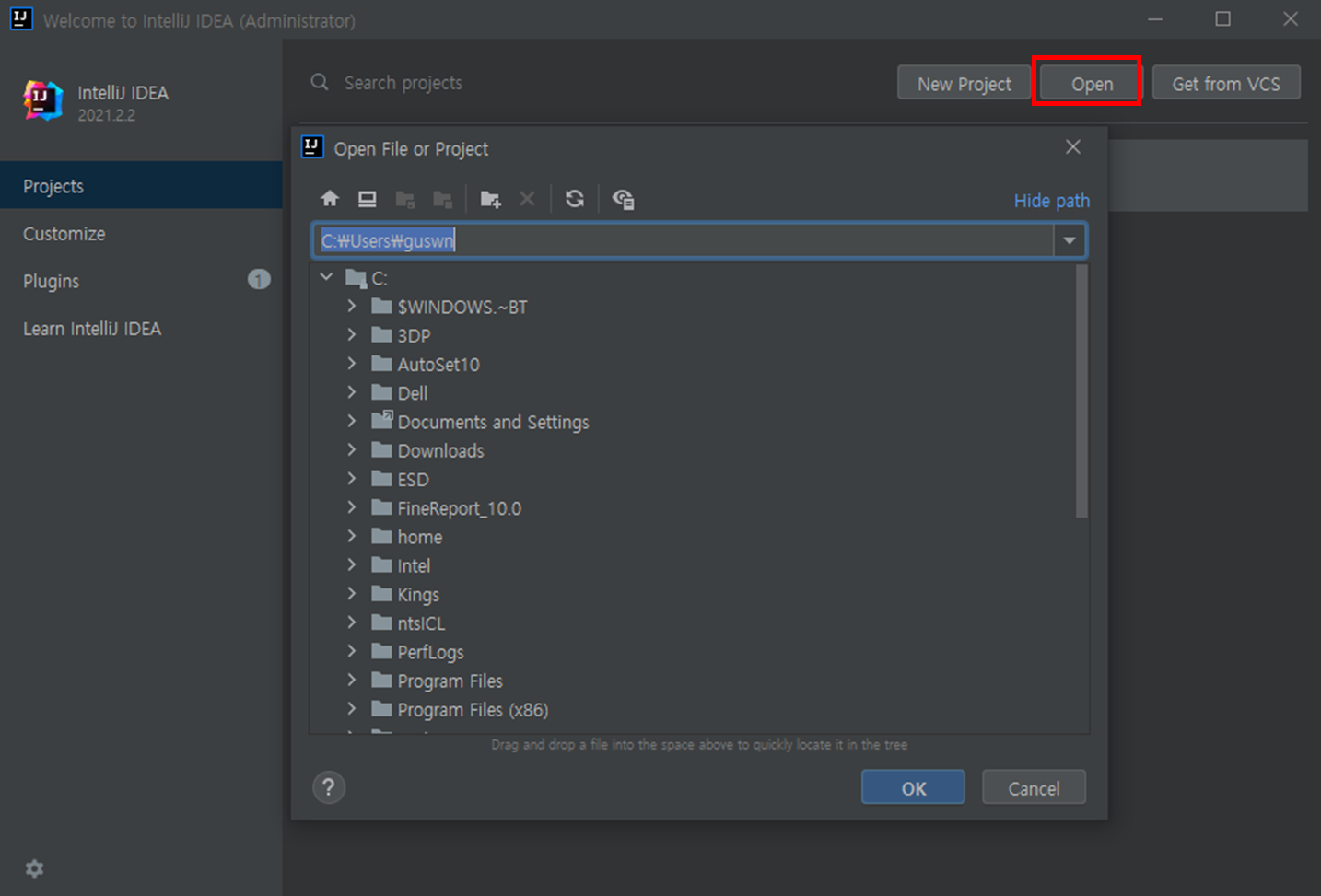
Task: Expand the $WINDOWS.~BT folder
Action: click(x=352, y=305)
